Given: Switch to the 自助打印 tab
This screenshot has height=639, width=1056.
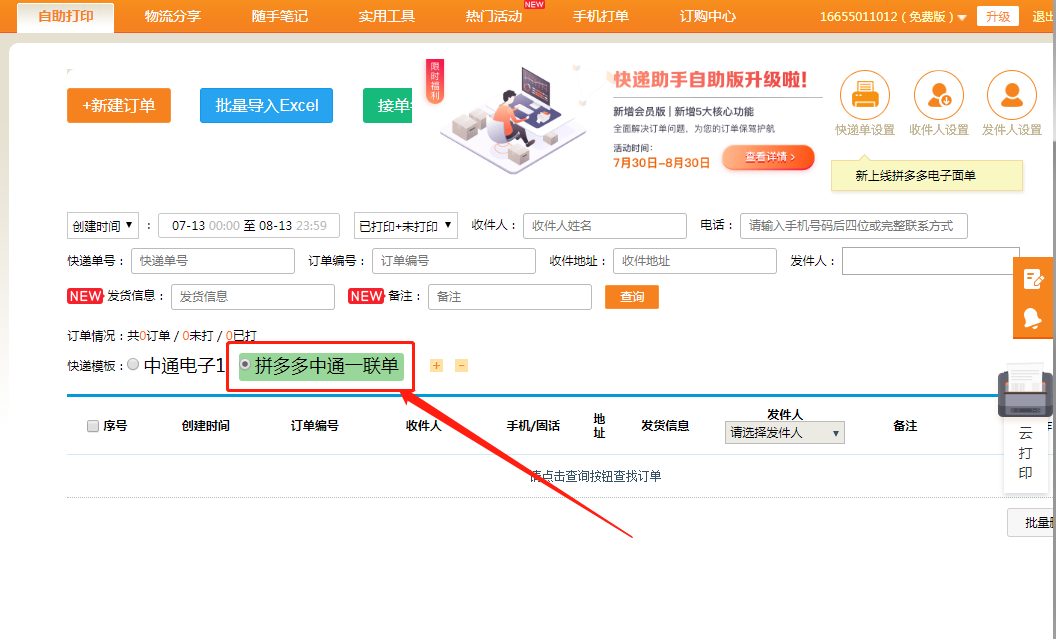Looking at the screenshot, I should coord(65,17).
